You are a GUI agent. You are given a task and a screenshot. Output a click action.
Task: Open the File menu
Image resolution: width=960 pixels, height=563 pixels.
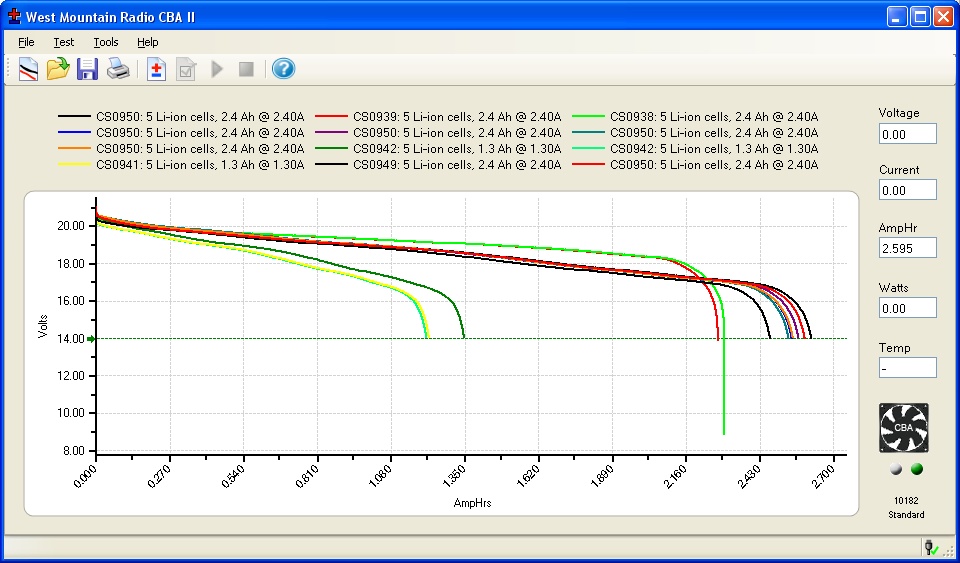coord(26,42)
